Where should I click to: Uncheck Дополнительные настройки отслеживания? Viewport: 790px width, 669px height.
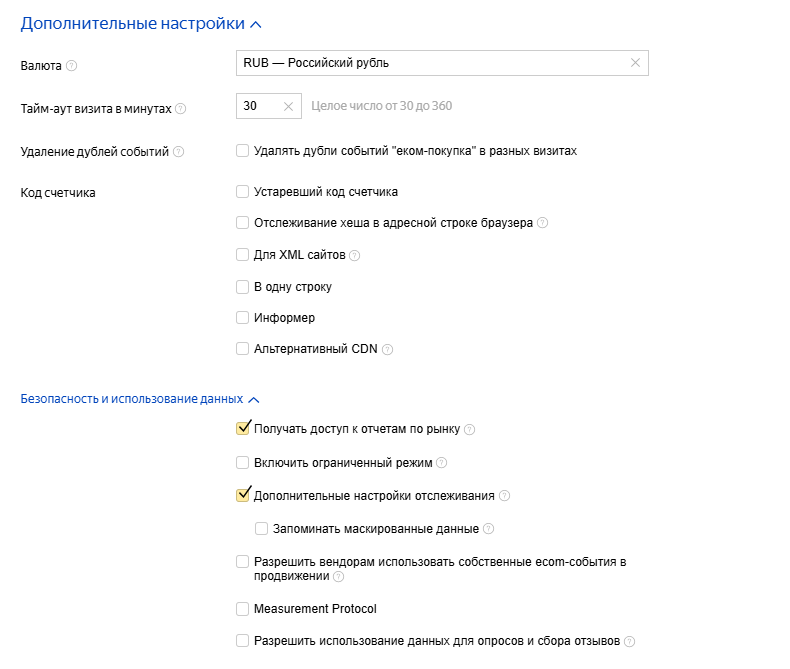tap(242, 495)
